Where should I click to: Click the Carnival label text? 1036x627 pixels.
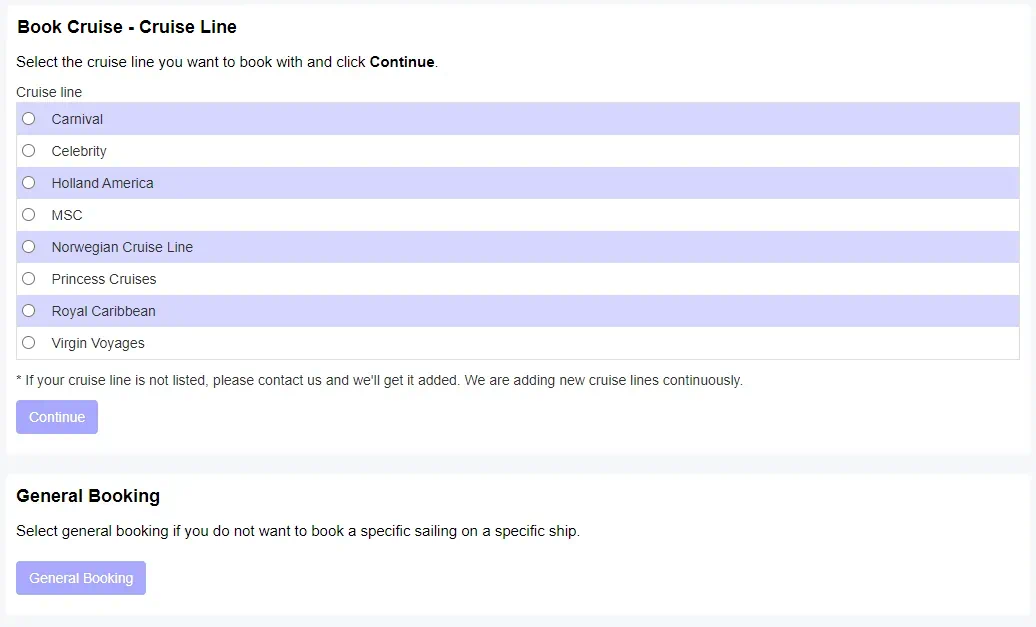tap(77, 119)
